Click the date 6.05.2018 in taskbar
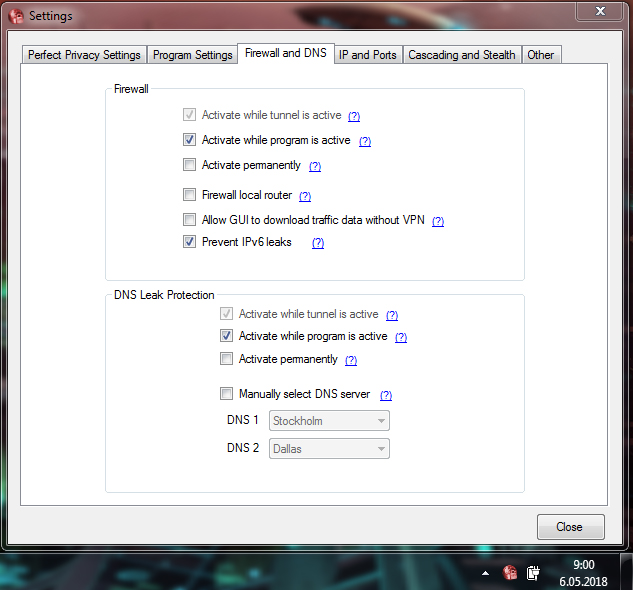The image size is (633, 590). coord(583,582)
